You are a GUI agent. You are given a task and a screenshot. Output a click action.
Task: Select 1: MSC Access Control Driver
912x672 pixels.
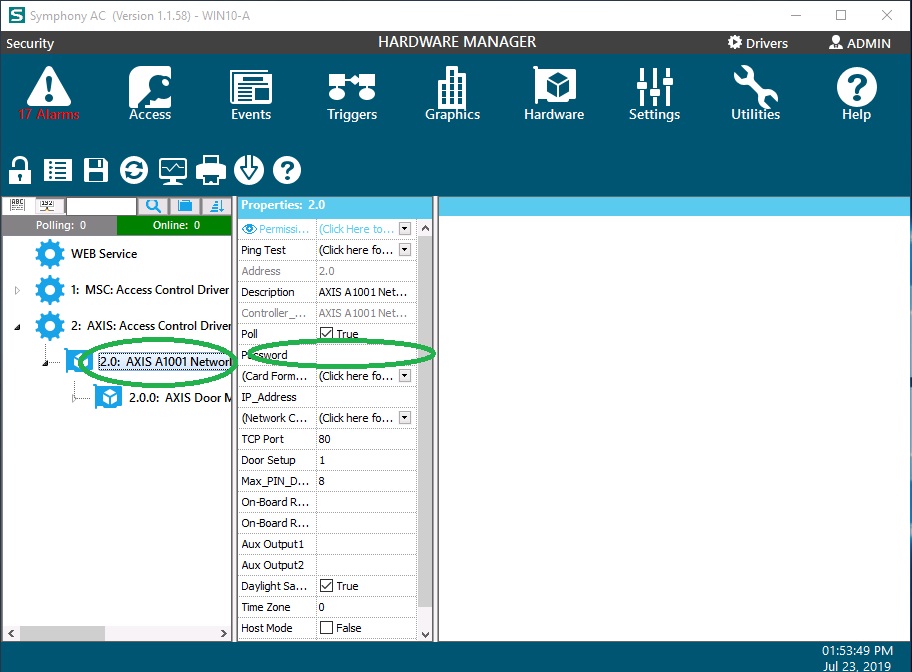[150, 290]
